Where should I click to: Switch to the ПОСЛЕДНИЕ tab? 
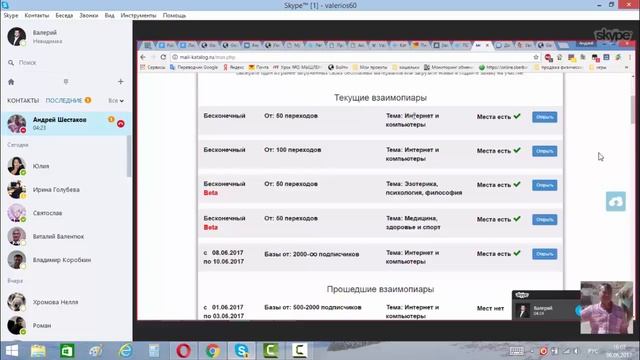[64, 100]
